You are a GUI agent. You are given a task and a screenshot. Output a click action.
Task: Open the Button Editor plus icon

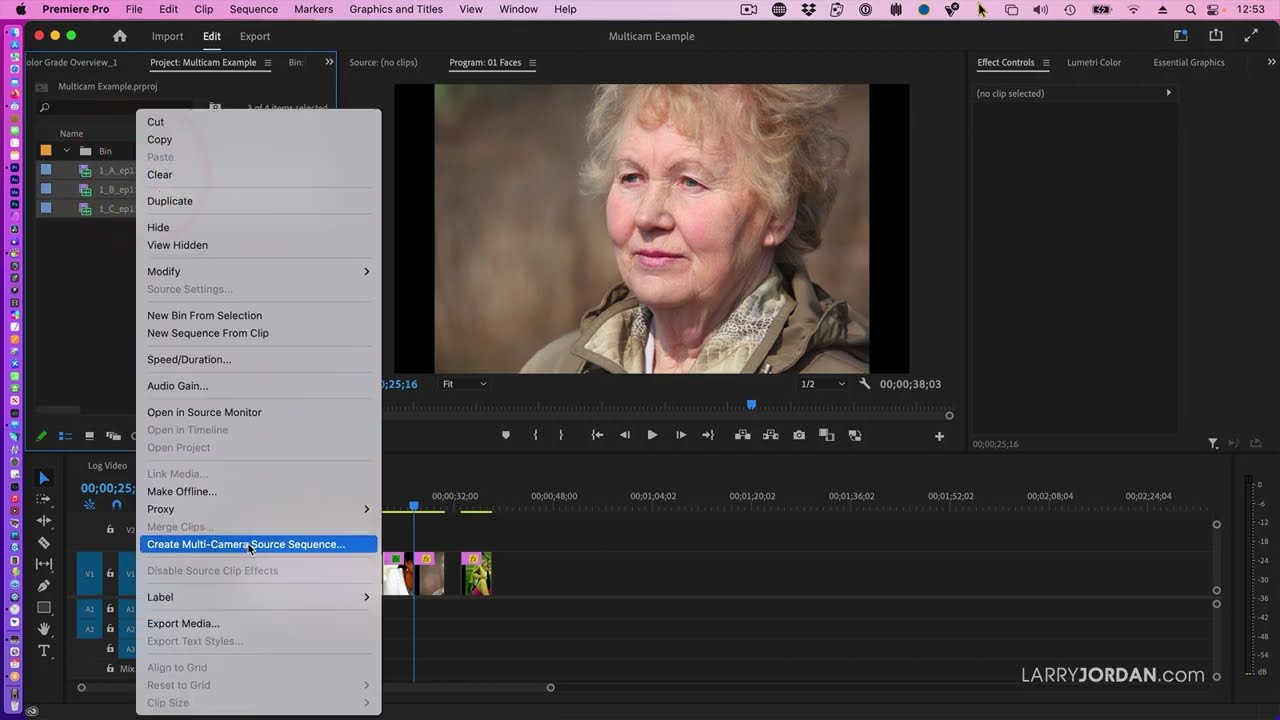pyautogui.click(x=939, y=436)
